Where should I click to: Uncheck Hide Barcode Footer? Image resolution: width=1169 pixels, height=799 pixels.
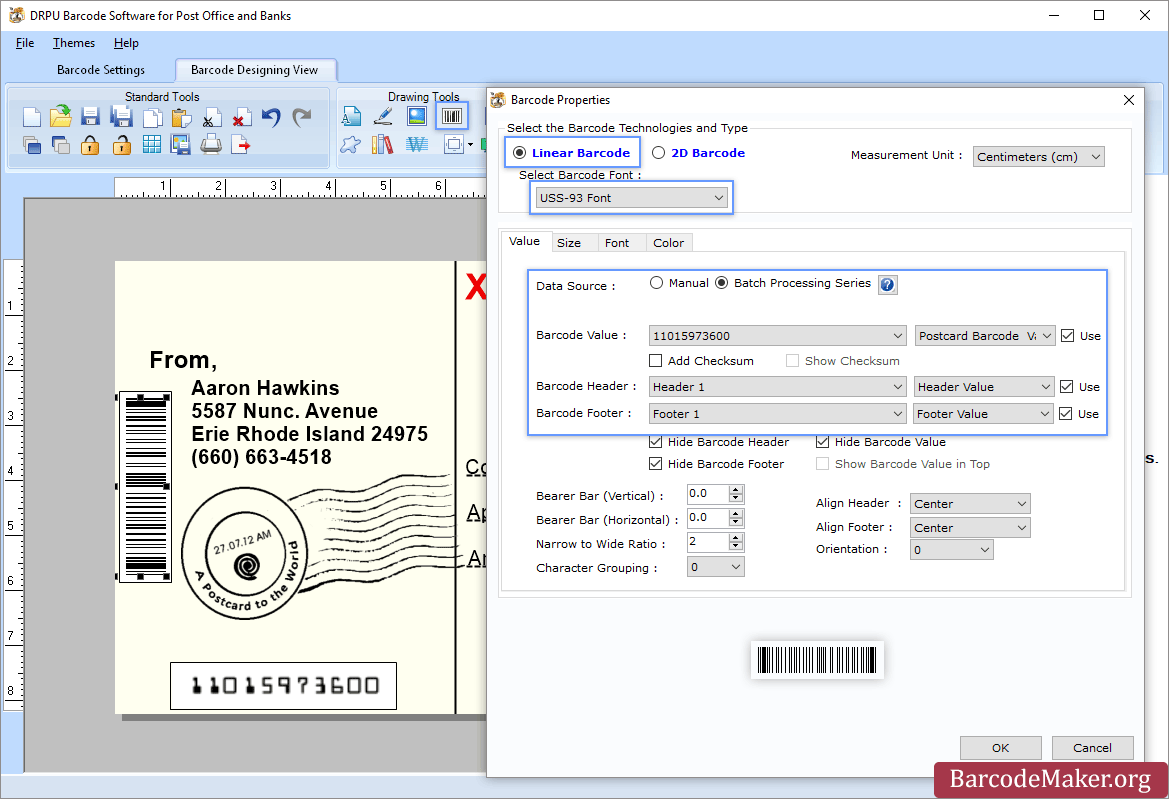[x=655, y=464]
